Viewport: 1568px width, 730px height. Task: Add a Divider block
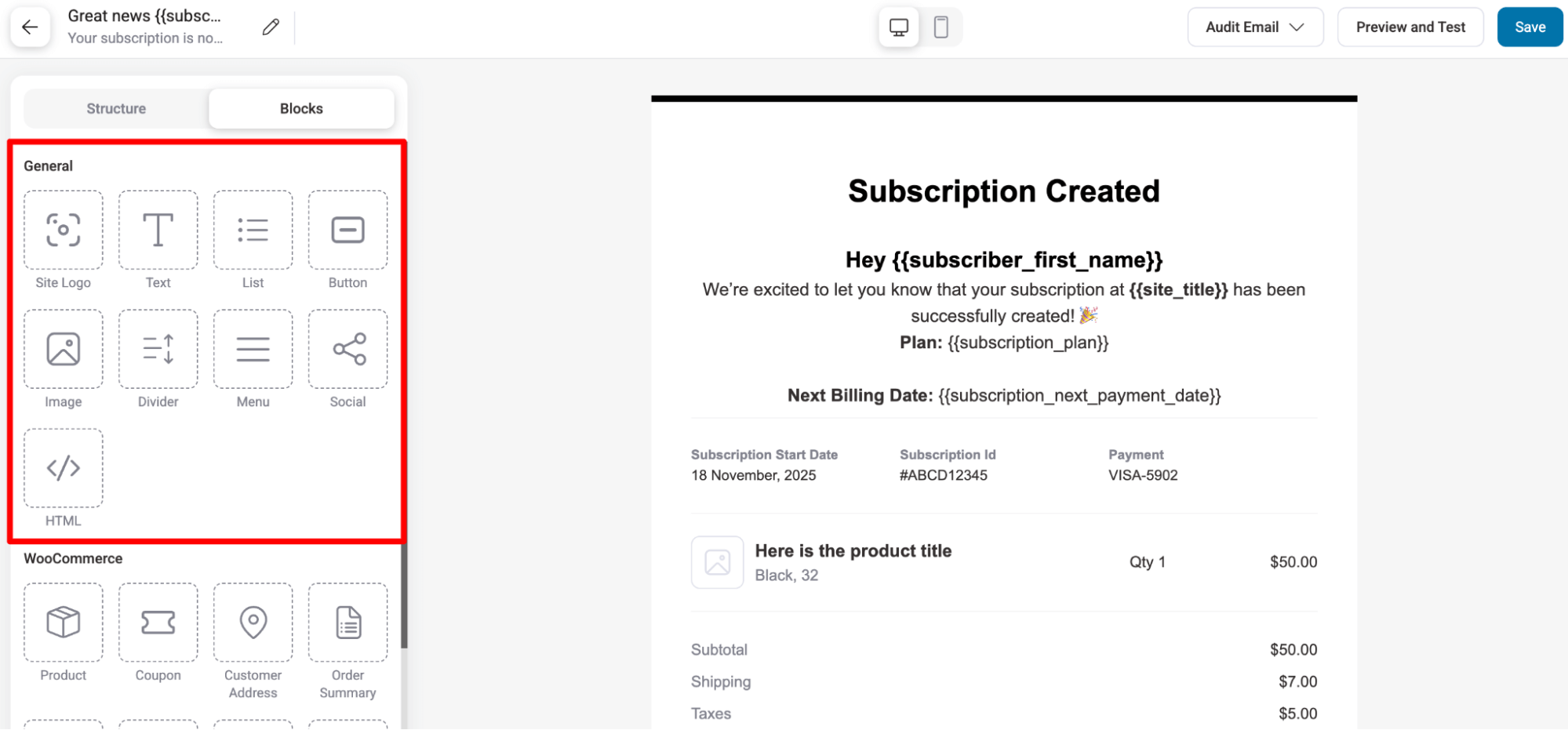[x=158, y=350]
